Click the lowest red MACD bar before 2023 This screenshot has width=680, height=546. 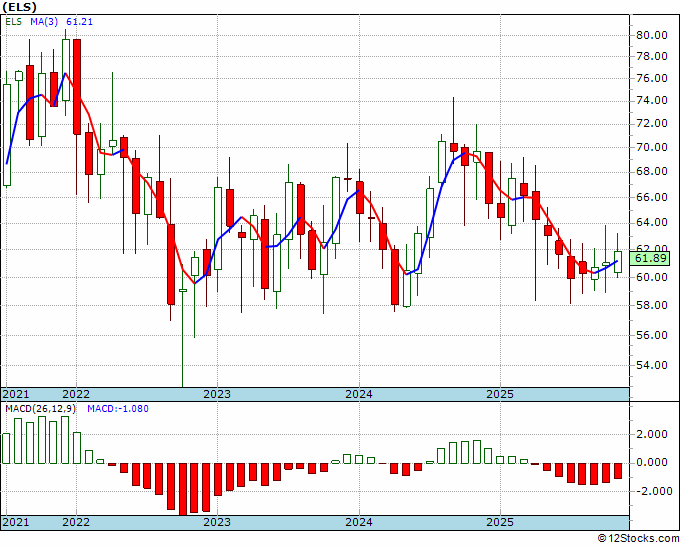point(183,489)
